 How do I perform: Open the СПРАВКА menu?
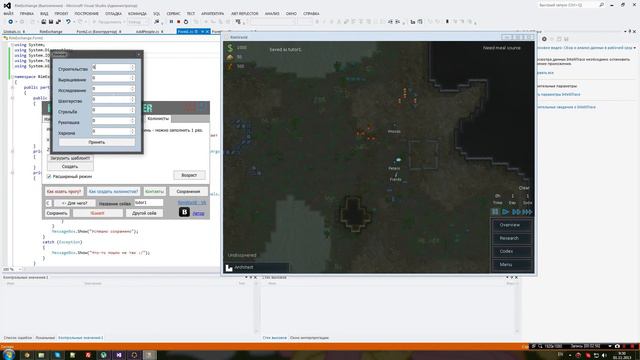tap(311, 13)
